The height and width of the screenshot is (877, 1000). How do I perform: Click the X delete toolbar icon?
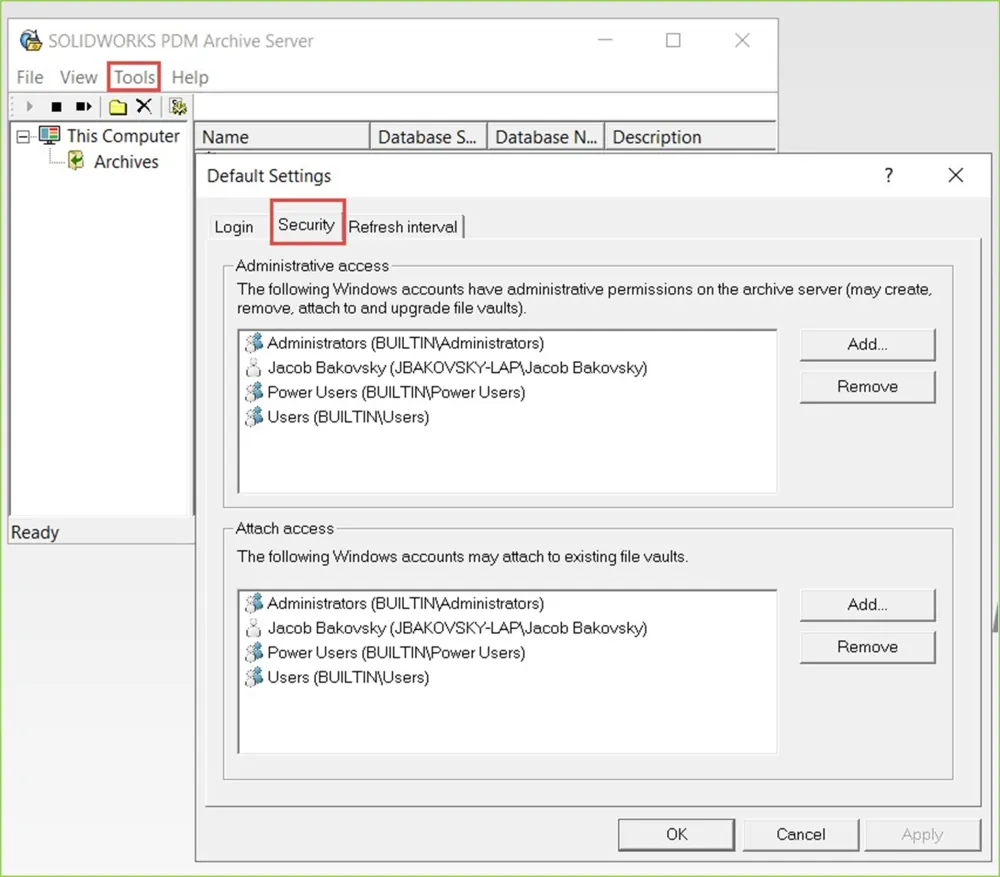click(x=144, y=106)
